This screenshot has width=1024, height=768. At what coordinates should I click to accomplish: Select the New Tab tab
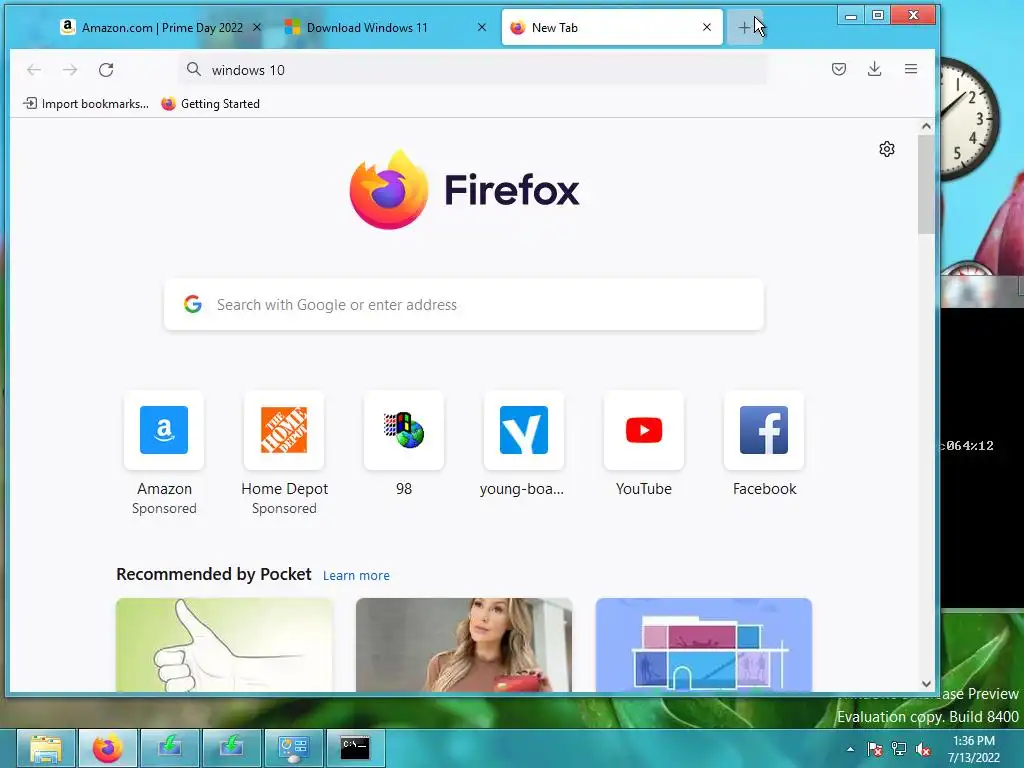pos(612,27)
